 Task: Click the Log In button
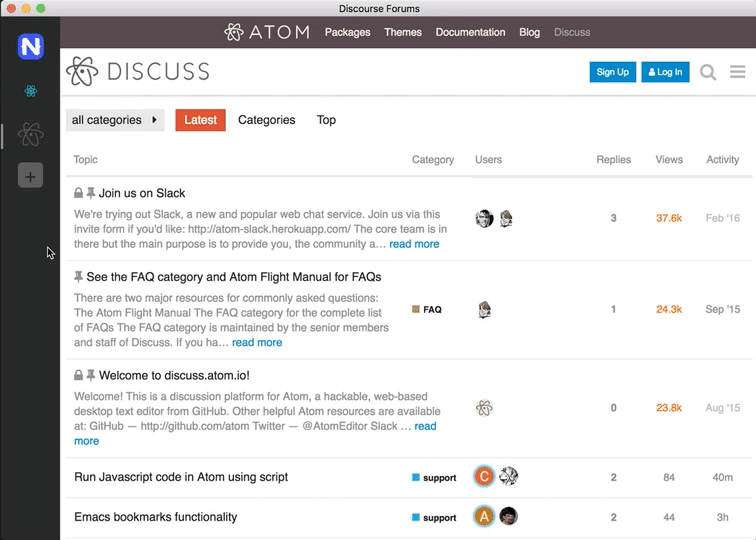[665, 72]
